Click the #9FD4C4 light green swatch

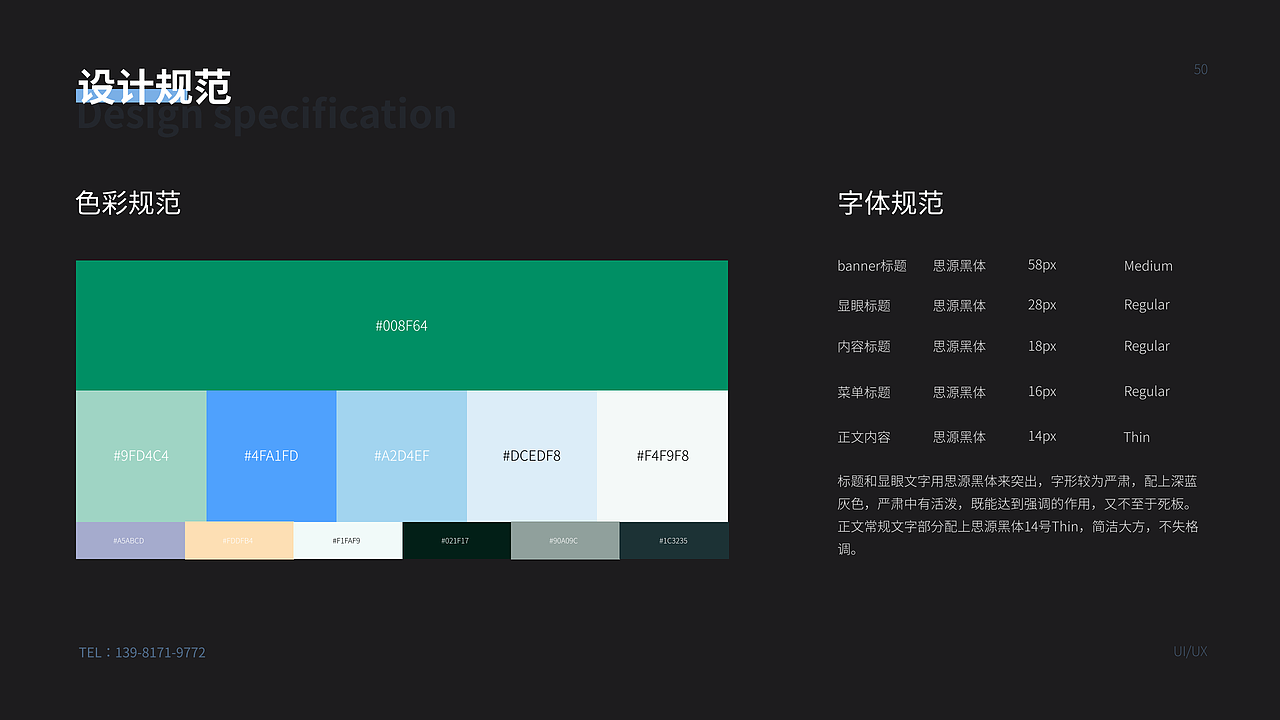coord(140,456)
